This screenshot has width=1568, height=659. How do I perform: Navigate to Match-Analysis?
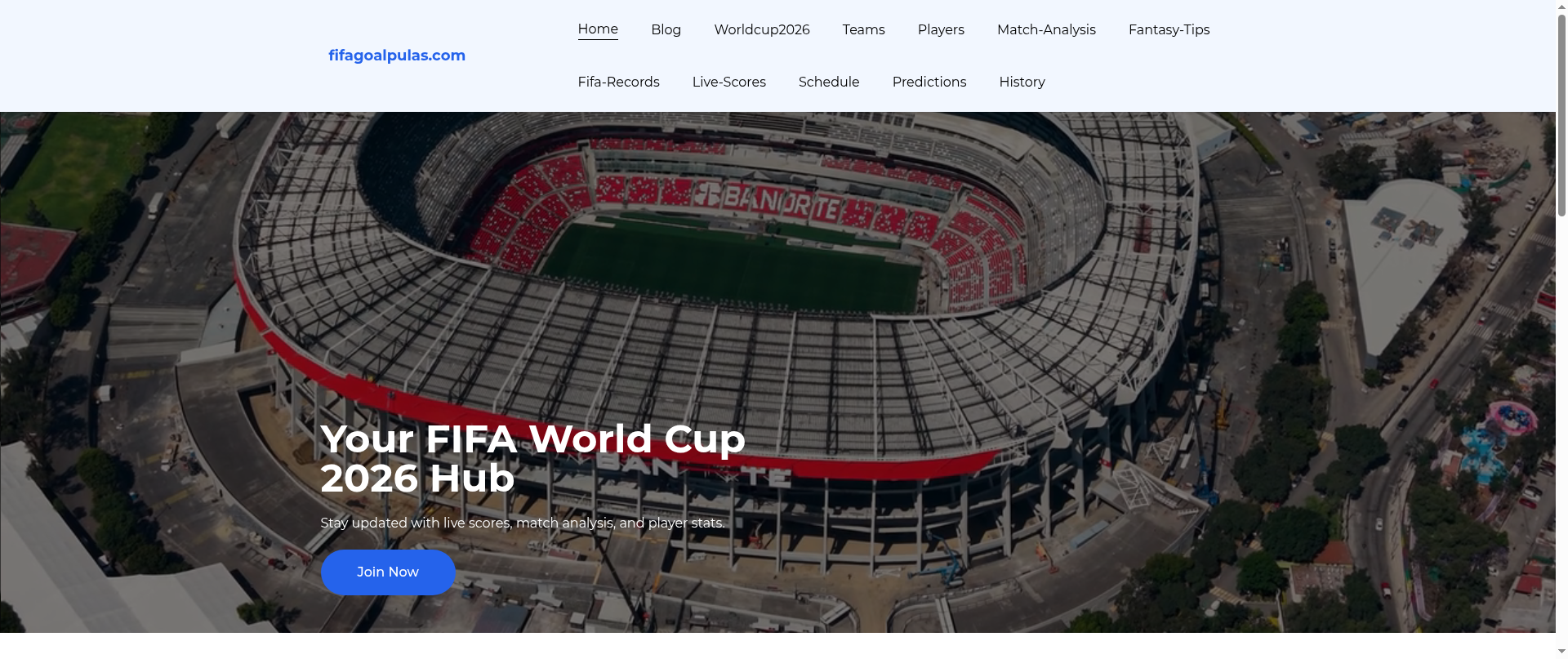(1046, 29)
